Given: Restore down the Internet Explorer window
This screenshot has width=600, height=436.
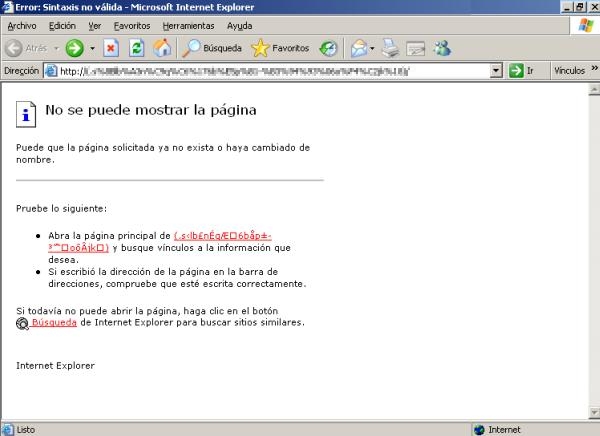Looking at the screenshot, I should point(580,7).
